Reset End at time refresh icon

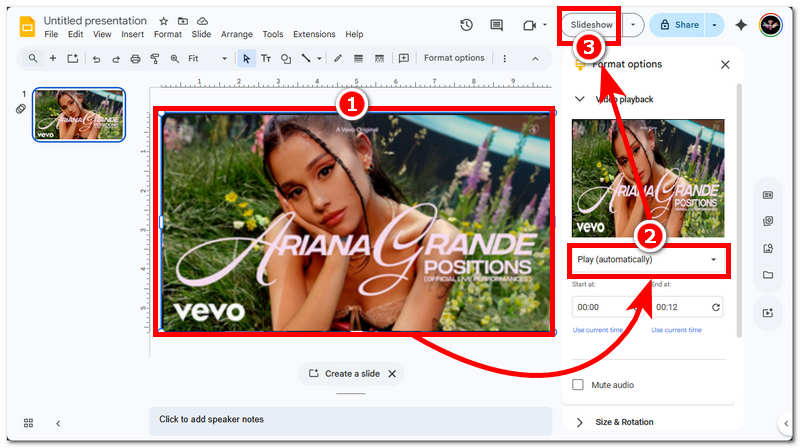click(x=716, y=307)
